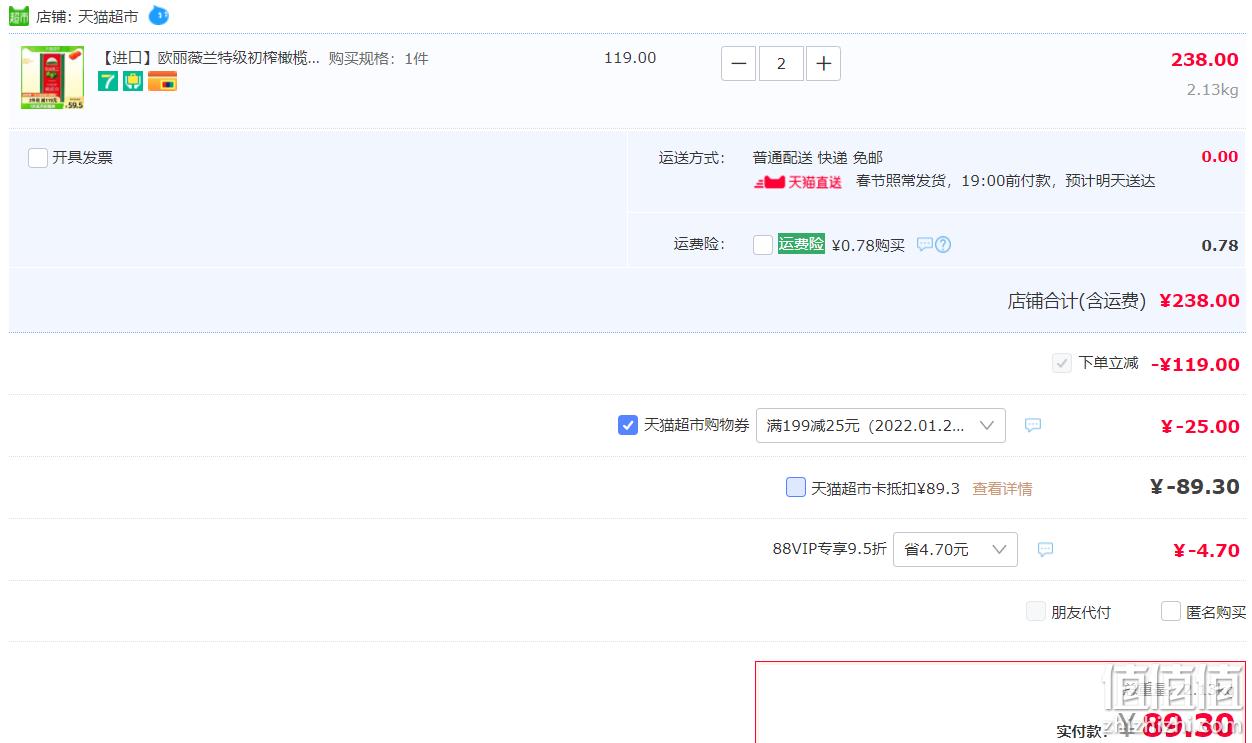The width and height of the screenshot is (1252, 743).
Task: Increase quantity with the plus button
Action: tap(823, 64)
